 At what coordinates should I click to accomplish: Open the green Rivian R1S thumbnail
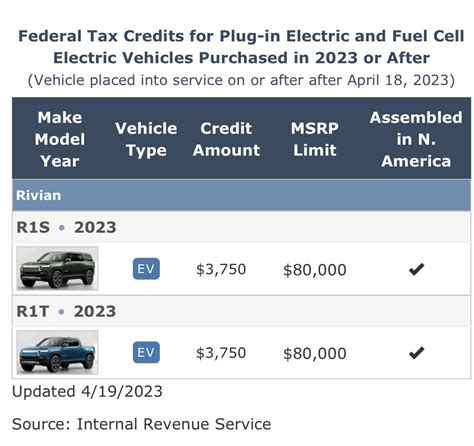57,268
